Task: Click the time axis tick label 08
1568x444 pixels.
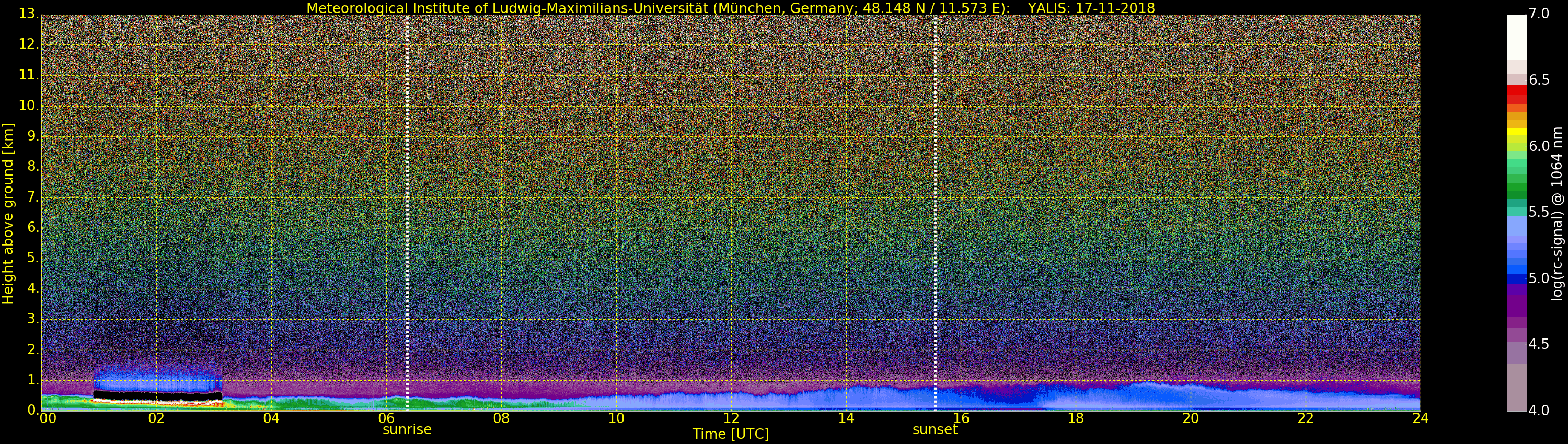Action: tap(502, 418)
